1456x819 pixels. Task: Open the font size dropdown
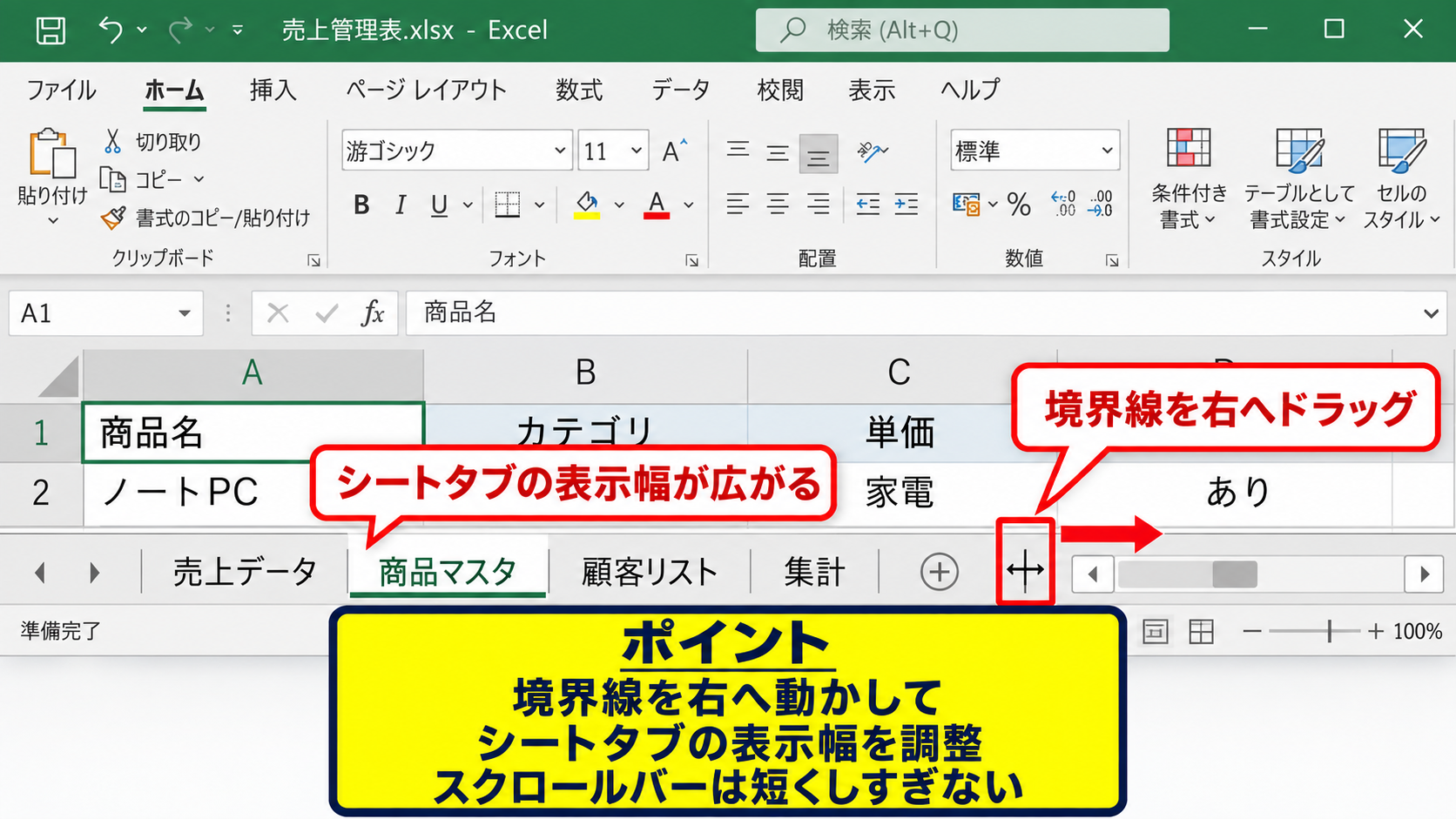pos(637,151)
